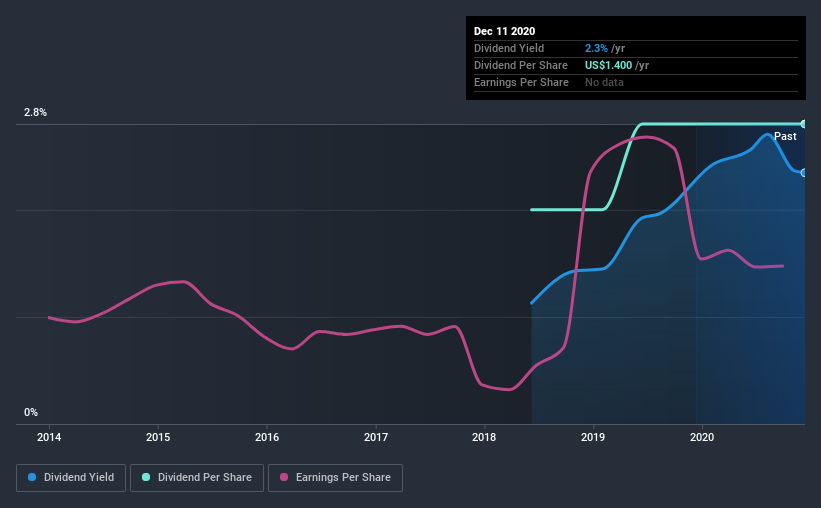Click the 2017 x-axis label

(376, 437)
